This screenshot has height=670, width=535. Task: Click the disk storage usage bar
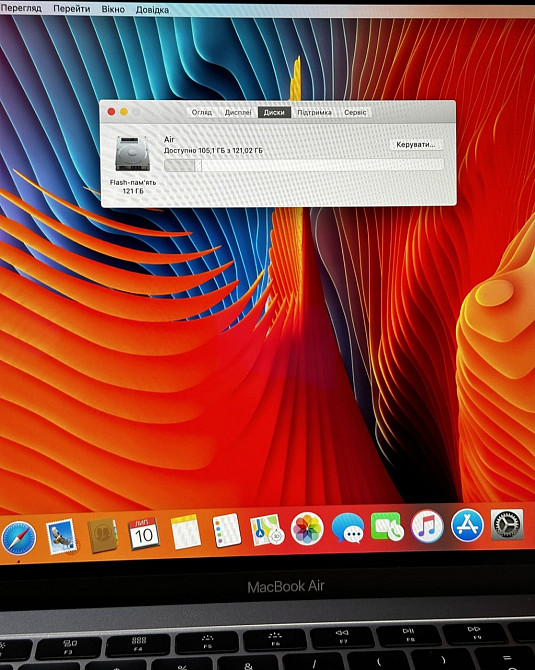click(x=304, y=165)
